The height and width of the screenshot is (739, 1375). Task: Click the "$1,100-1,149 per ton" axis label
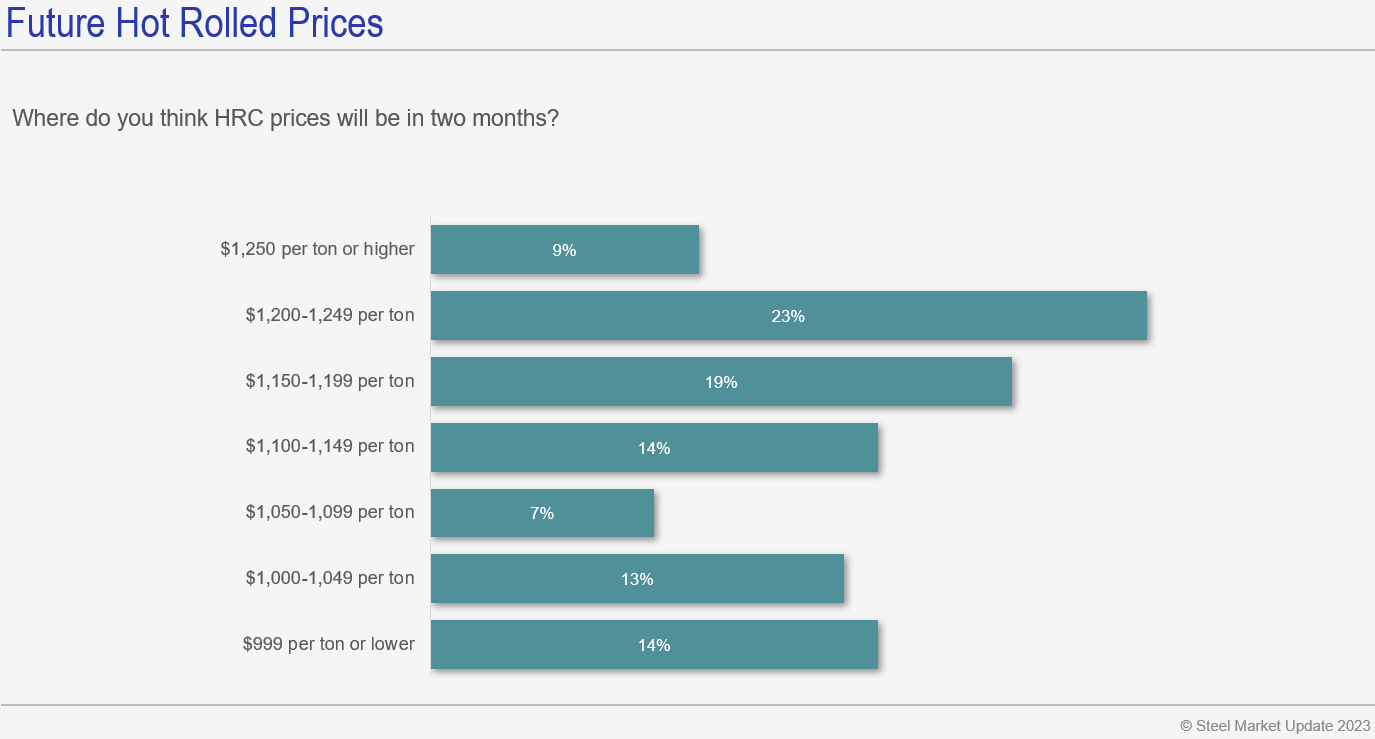(330, 446)
